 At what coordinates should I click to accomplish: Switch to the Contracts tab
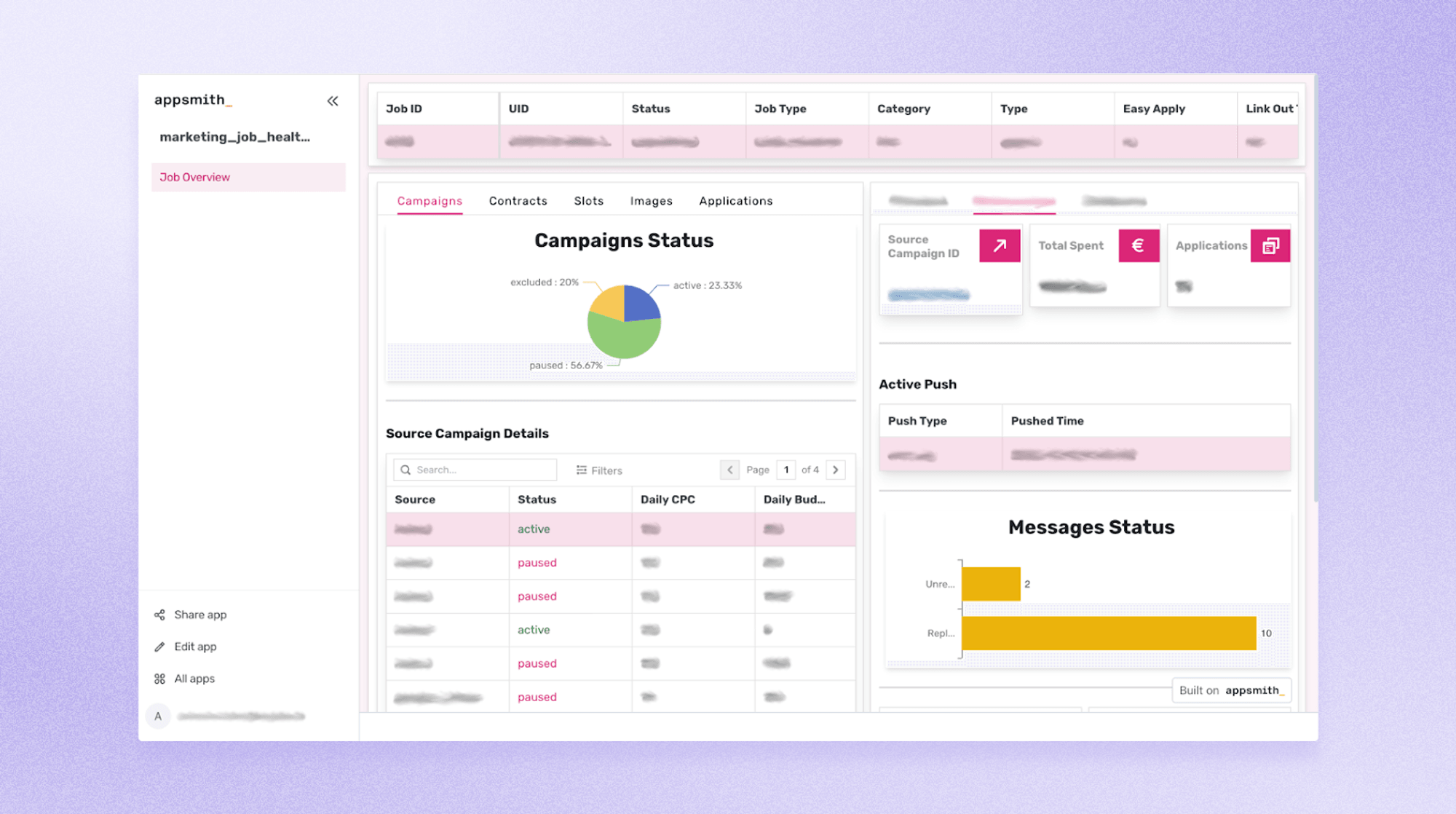click(x=517, y=201)
